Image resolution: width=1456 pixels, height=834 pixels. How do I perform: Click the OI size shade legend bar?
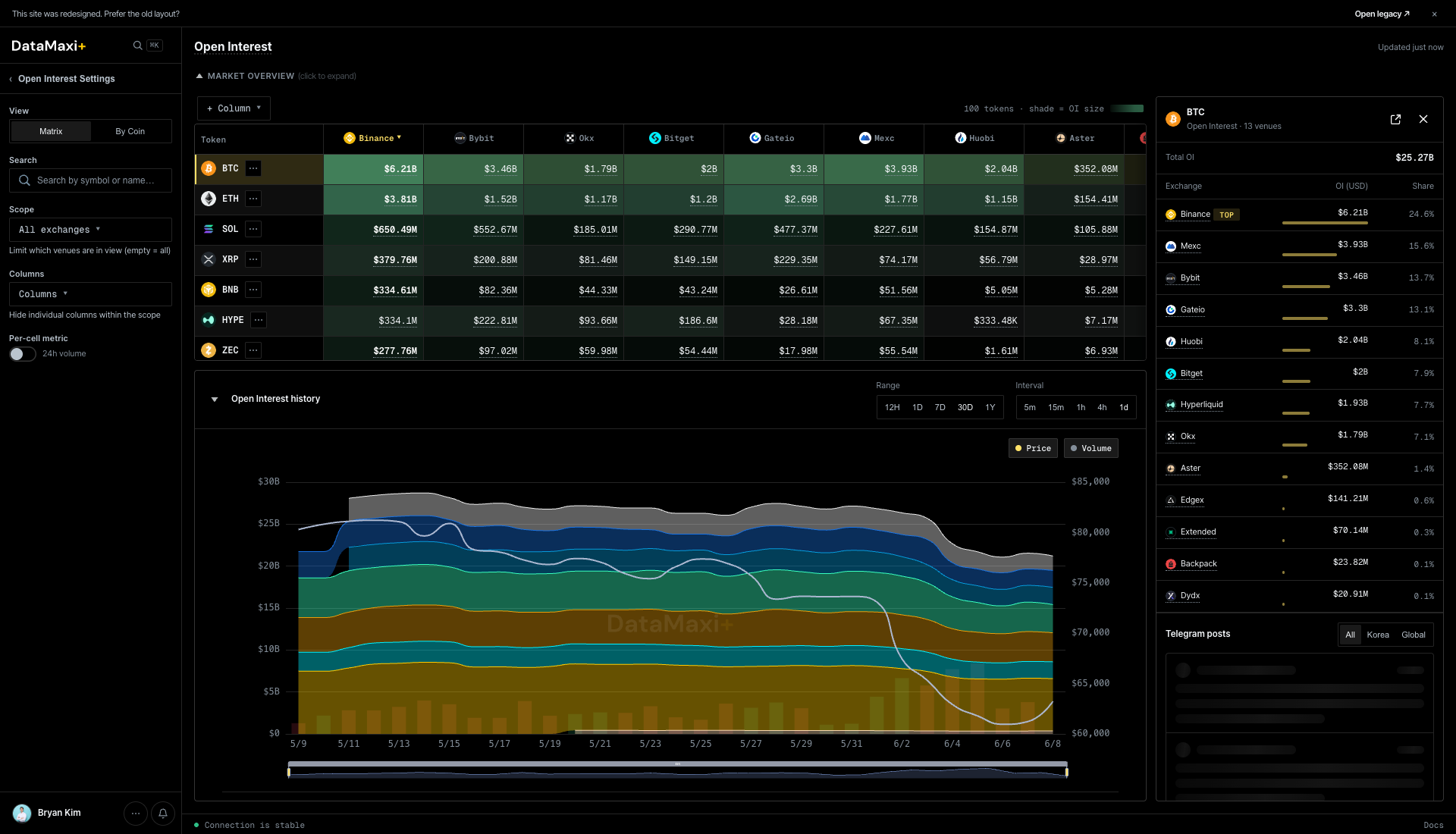[1127, 108]
